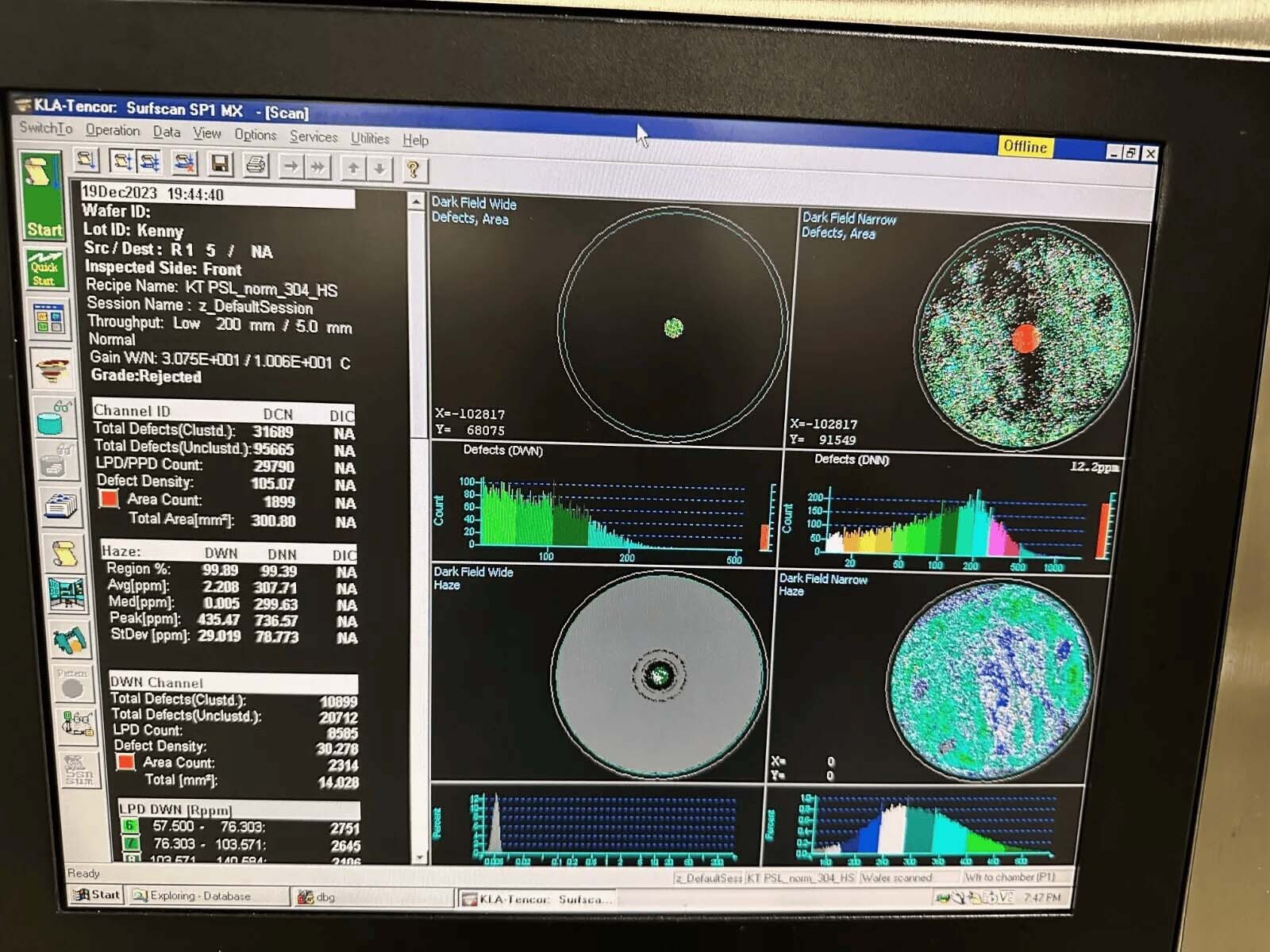The width and height of the screenshot is (1270, 952).
Task: Click the green bin 6 LPD swatch
Action: click(130, 826)
